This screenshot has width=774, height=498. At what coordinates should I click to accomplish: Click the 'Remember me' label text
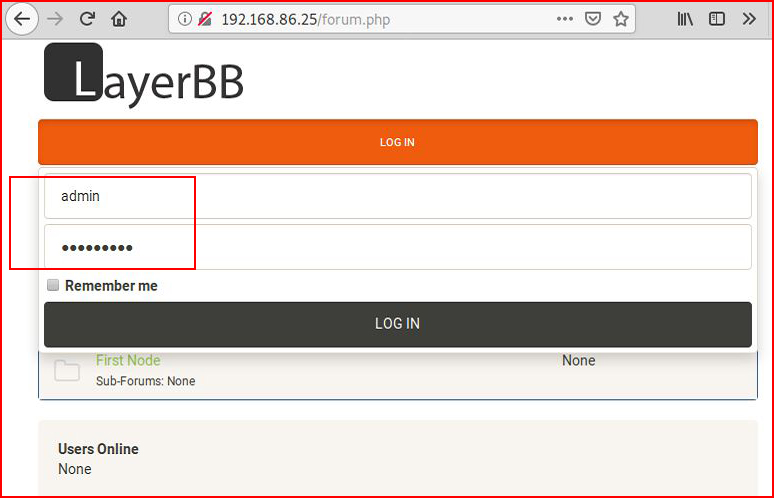tap(111, 285)
